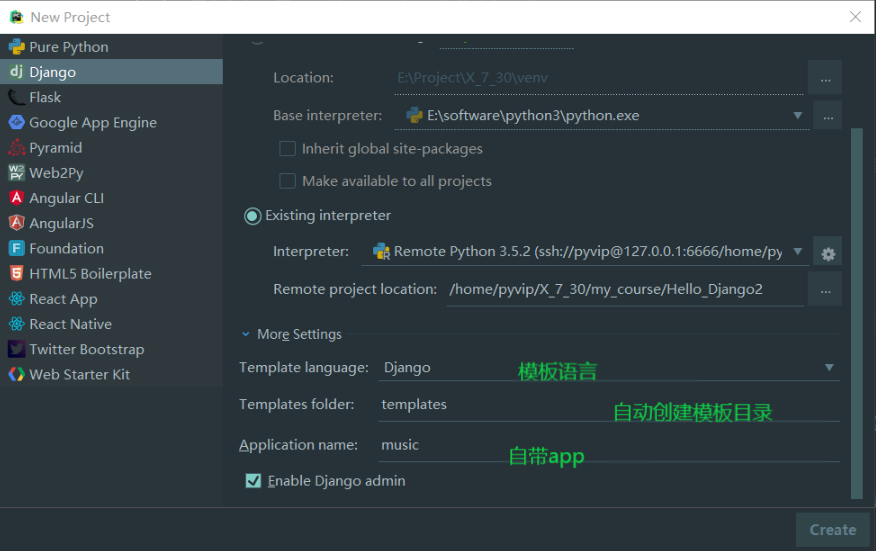876x551 pixels.
Task: Select Pure Python project type
Action: pyautogui.click(x=112, y=47)
